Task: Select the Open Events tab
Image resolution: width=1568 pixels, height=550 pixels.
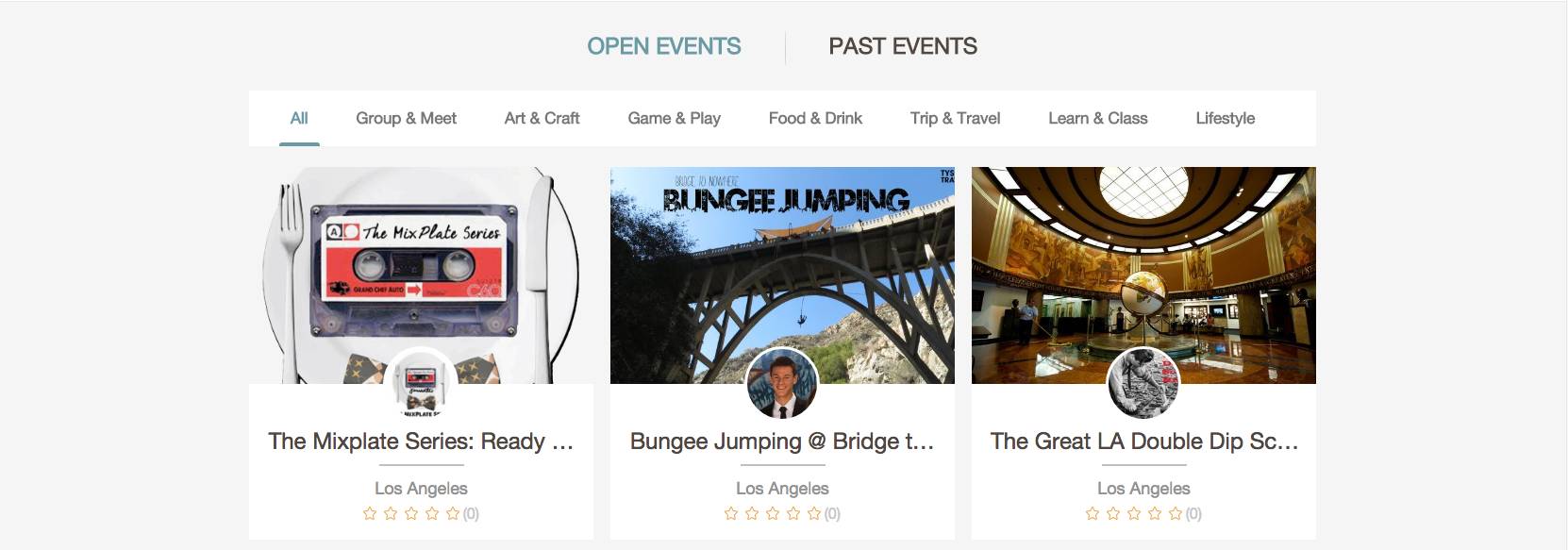Action: click(x=663, y=46)
